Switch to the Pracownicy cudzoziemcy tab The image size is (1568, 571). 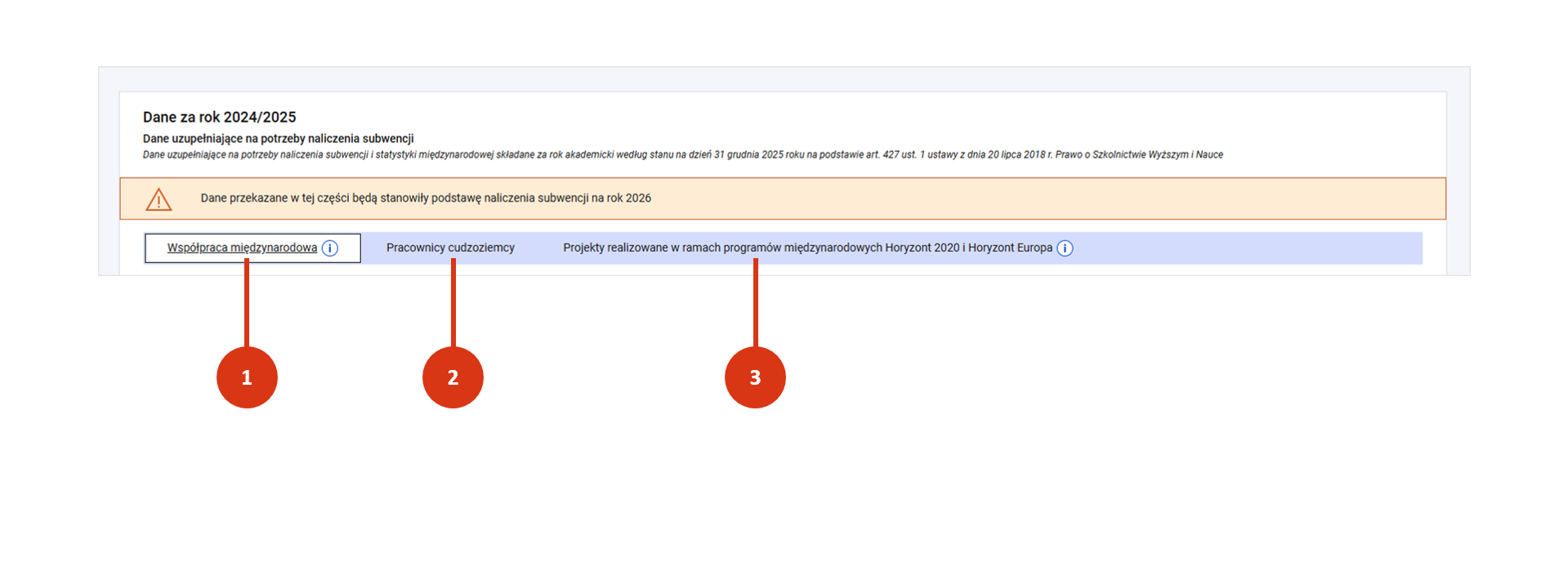click(x=450, y=248)
